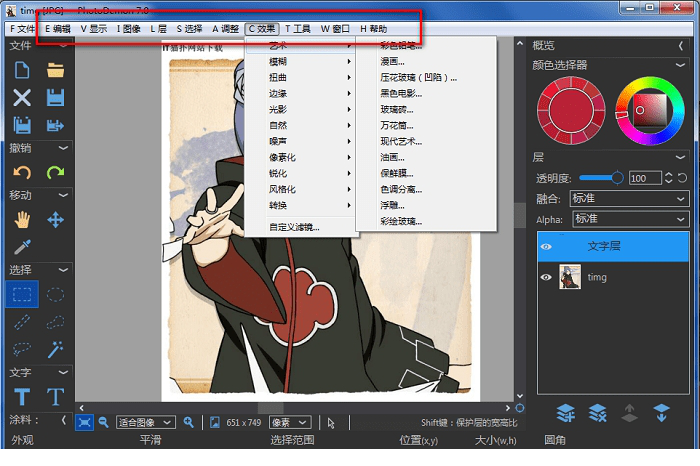700x466 pixels.
Task: Click the zoom in magnifier icon
Action: pyautogui.click(x=188, y=422)
